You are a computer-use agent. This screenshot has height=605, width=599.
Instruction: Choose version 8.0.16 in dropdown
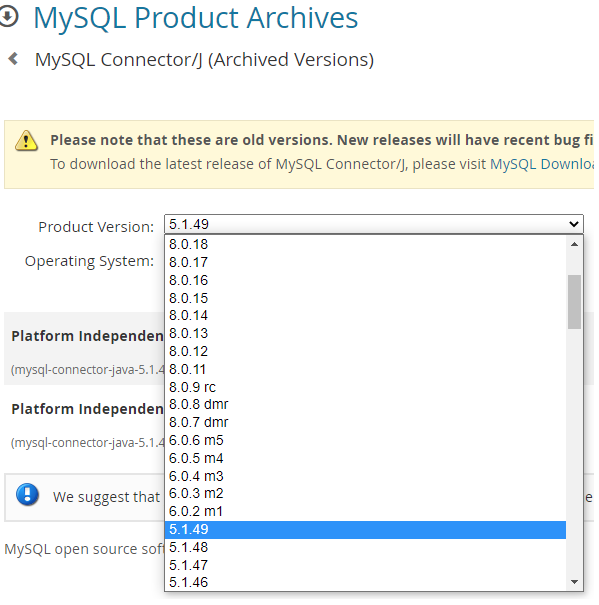(x=365, y=280)
